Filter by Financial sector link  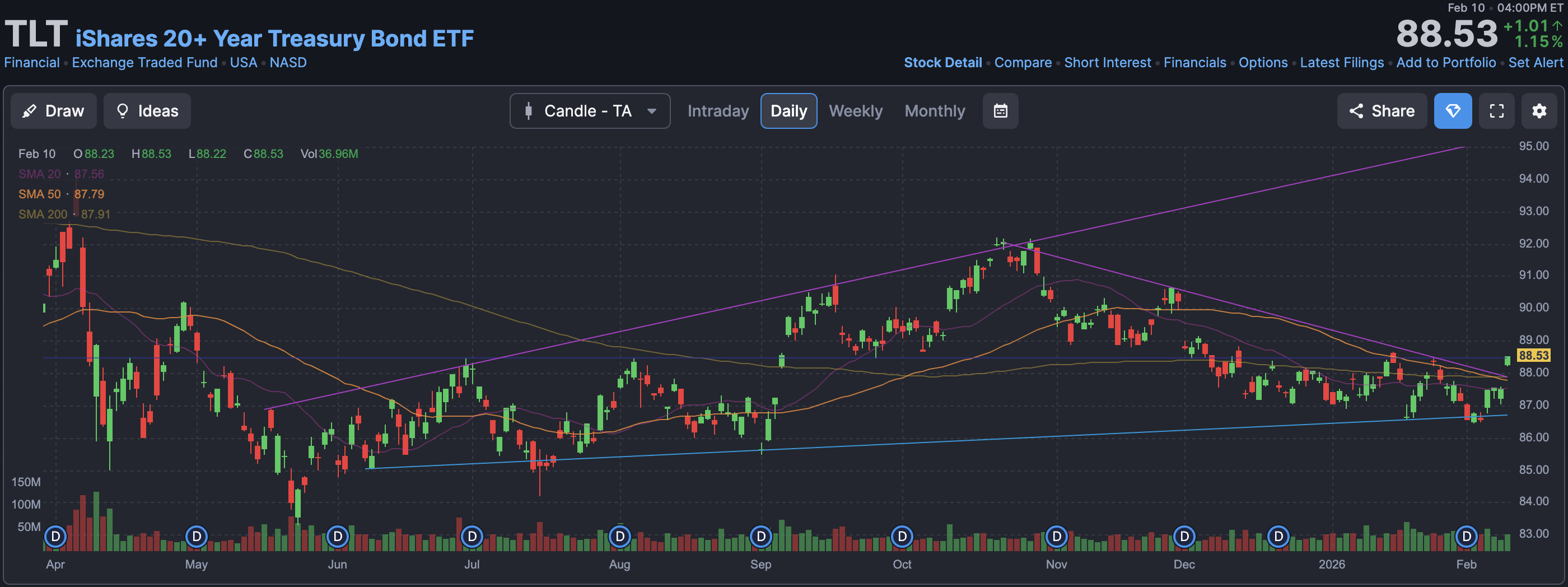click(32, 63)
